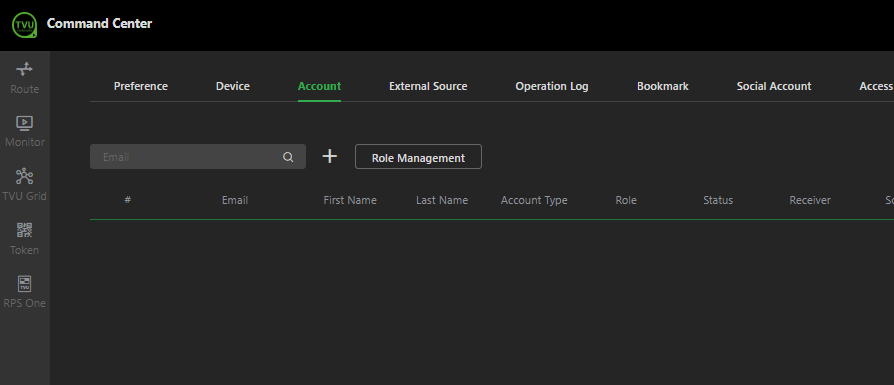Viewport: 894px width, 385px height.
Task: Open the External Source tab
Action: 428,86
